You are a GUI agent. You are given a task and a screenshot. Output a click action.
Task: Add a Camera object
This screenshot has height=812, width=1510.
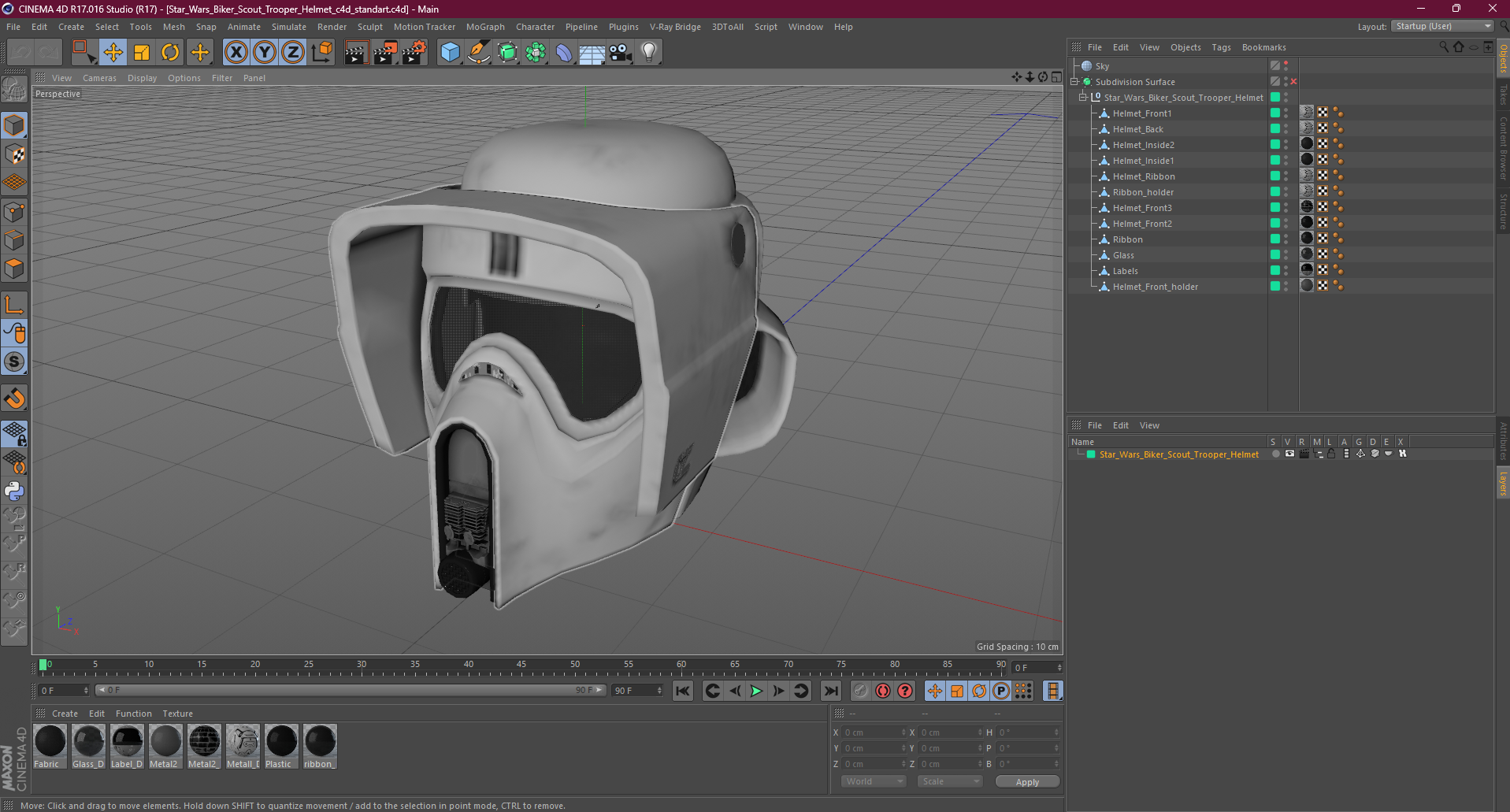pyautogui.click(x=620, y=53)
